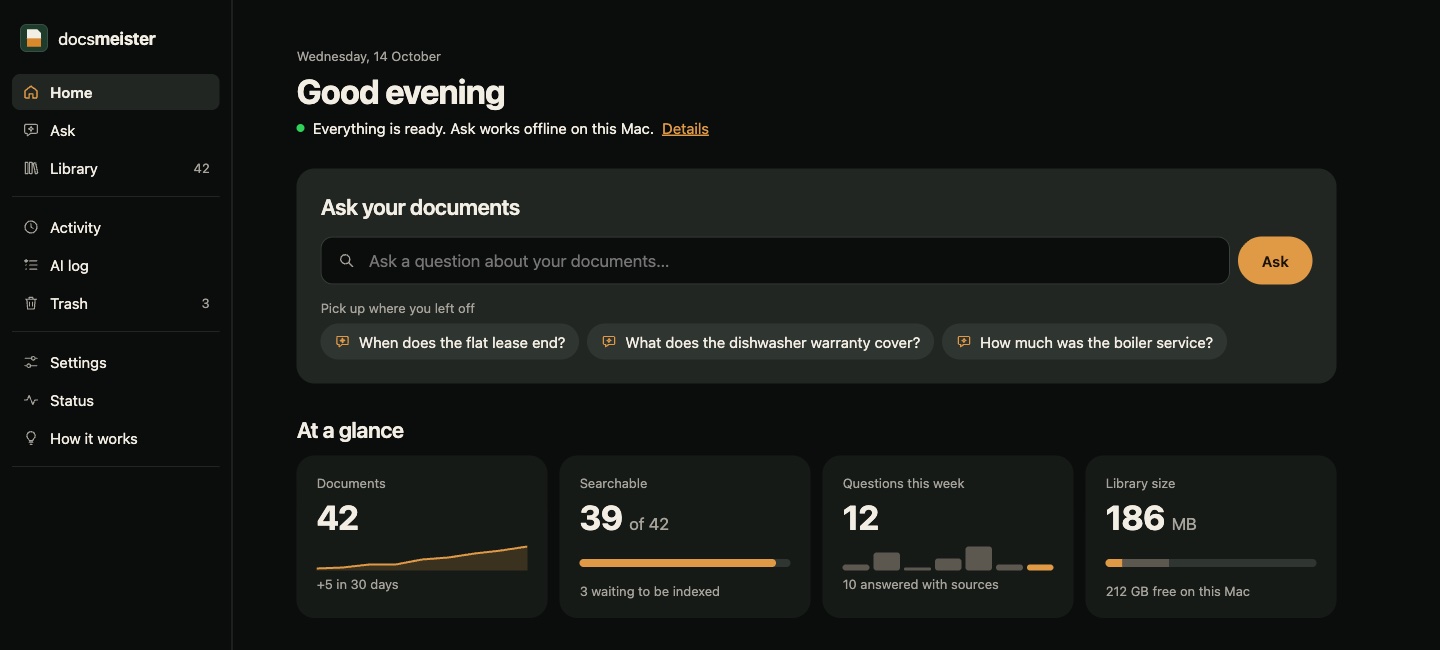This screenshot has height=650, width=1440.
Task: Click '10 answered with sources' text
Action: coord(921,584)
